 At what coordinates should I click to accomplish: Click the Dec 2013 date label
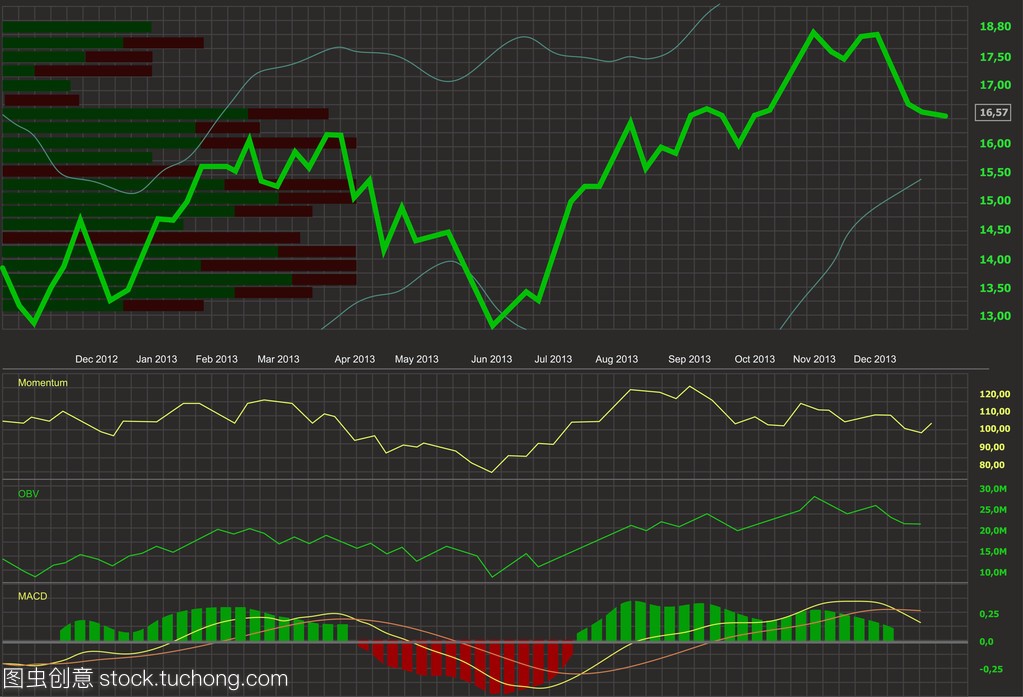[875, 359]
